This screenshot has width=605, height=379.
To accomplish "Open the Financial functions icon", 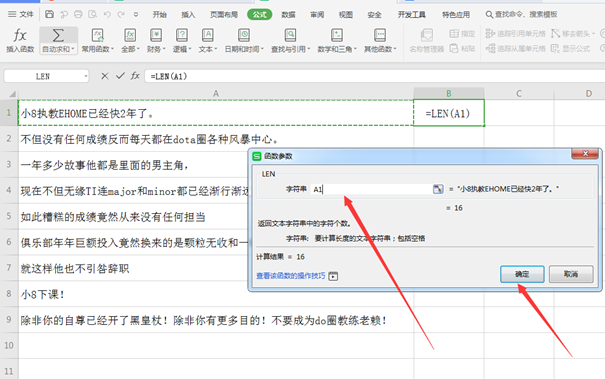I will tap(156, 35).
